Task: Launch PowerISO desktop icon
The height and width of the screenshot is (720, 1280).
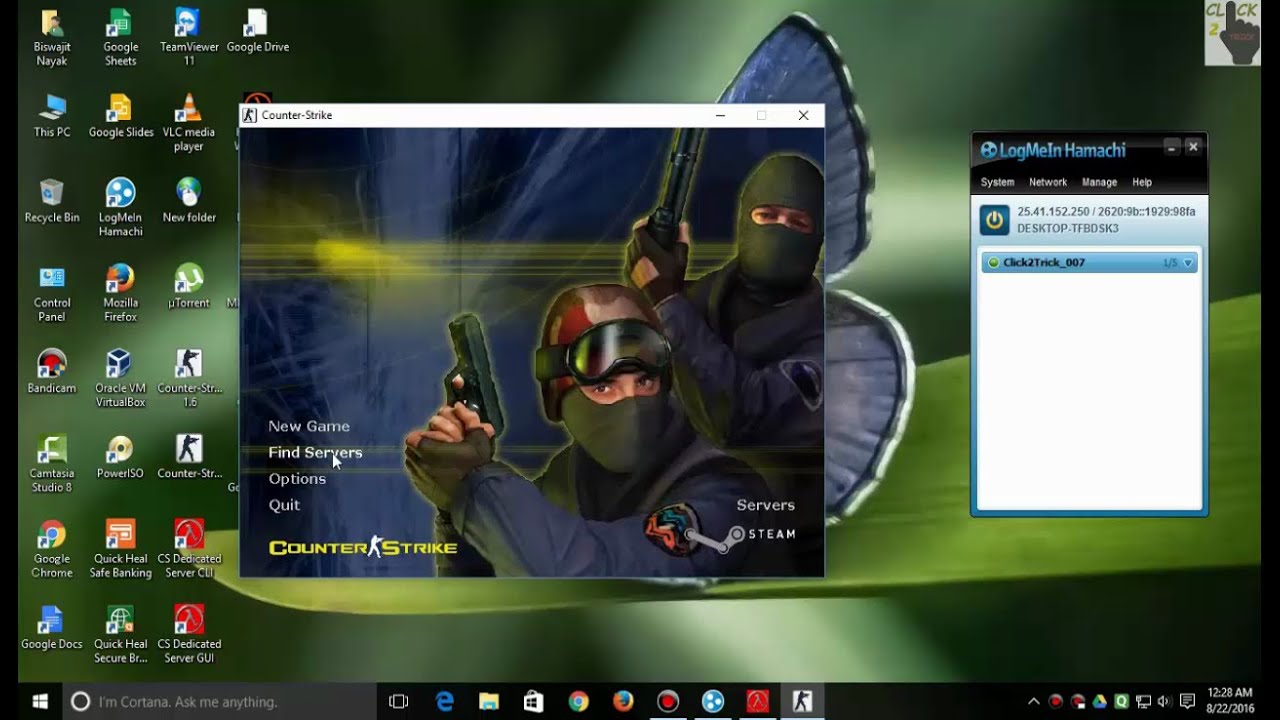Action: click(120, 456)
